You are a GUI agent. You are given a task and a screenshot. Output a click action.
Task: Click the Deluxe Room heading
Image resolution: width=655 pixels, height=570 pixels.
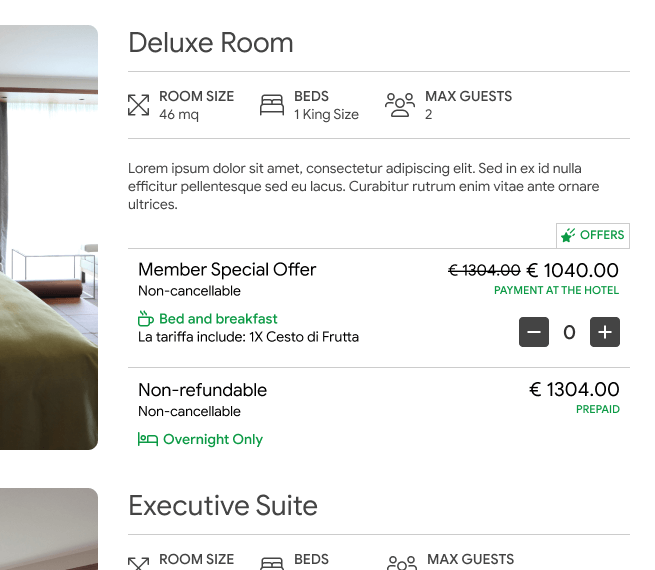(211, 43)
